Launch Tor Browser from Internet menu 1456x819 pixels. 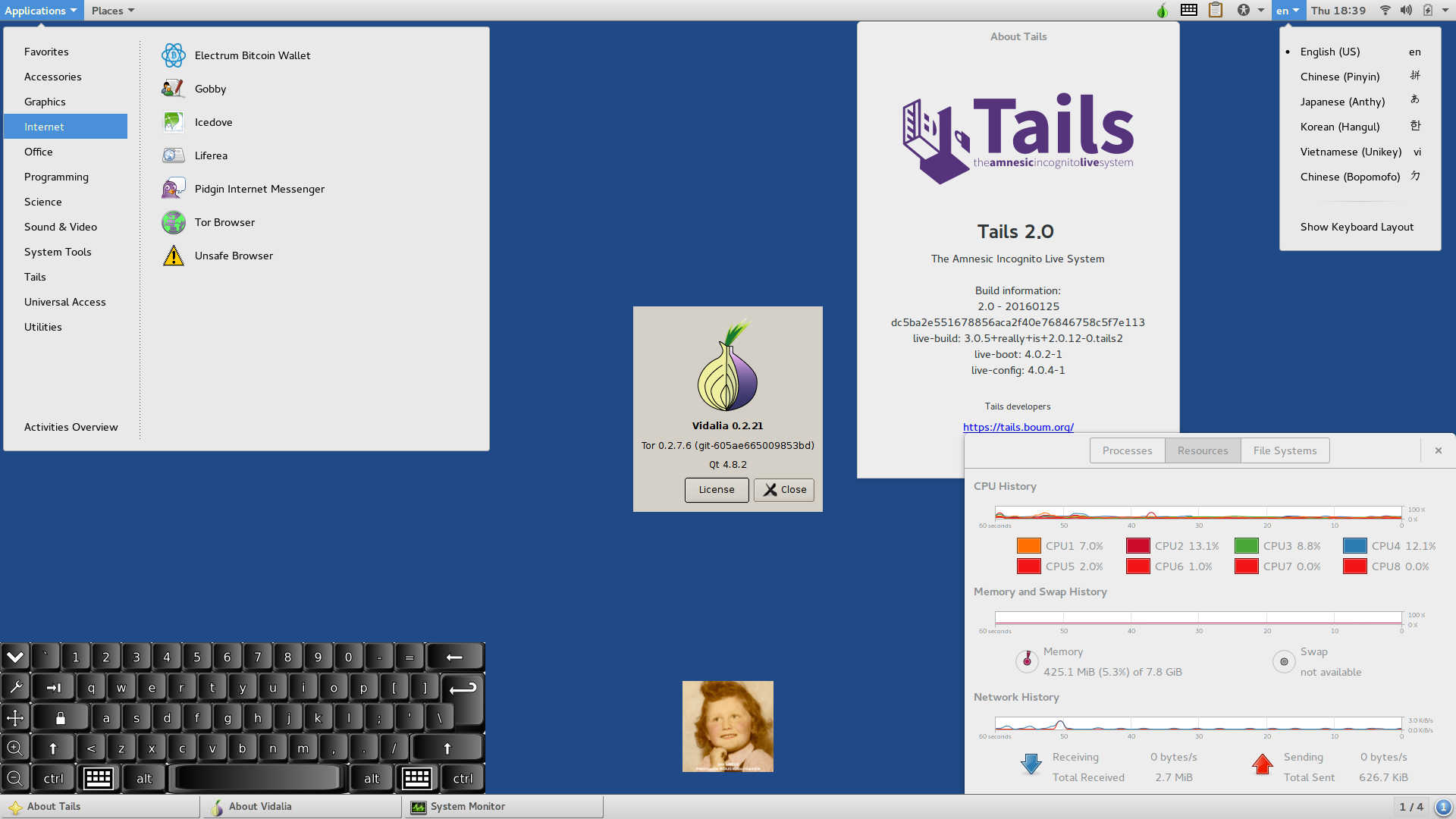224,222
